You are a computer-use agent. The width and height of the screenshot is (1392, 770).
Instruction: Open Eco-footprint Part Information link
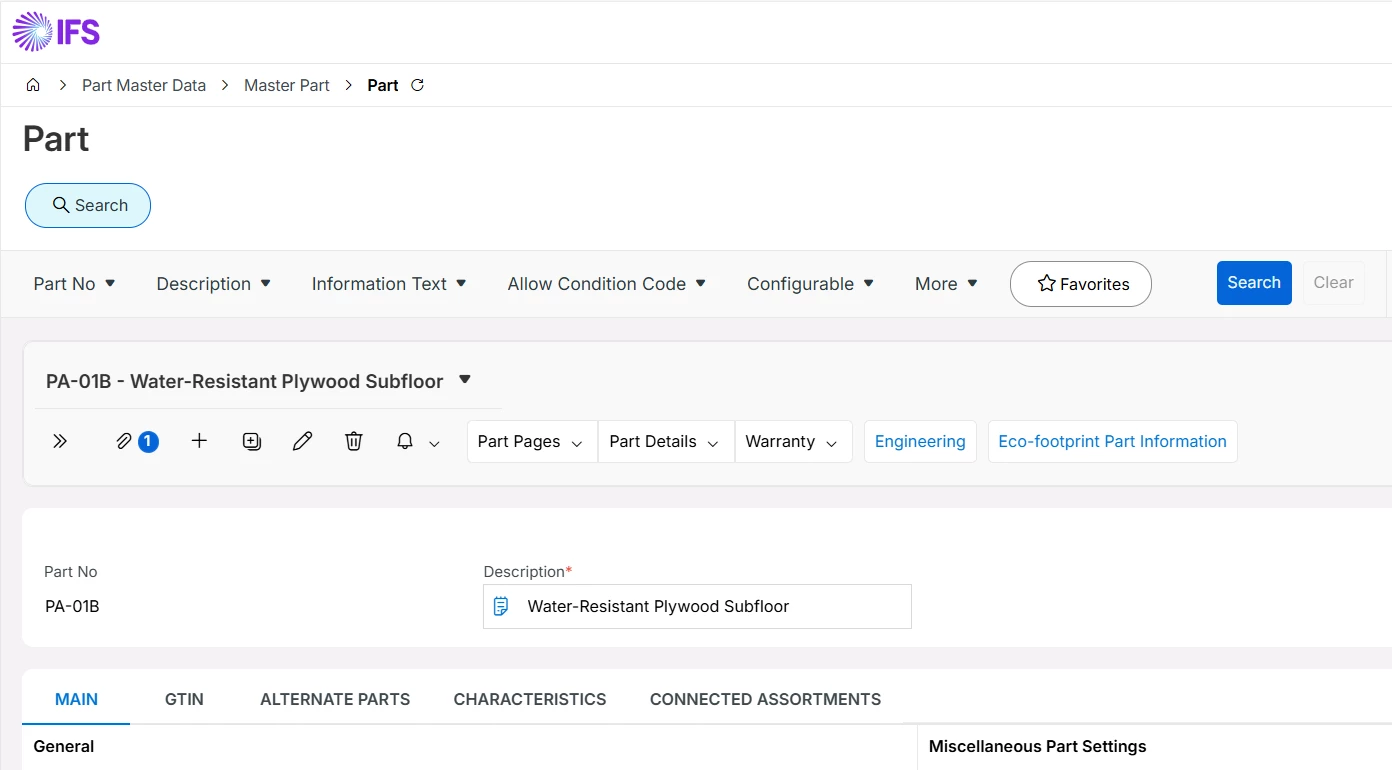click(1112, 441)
